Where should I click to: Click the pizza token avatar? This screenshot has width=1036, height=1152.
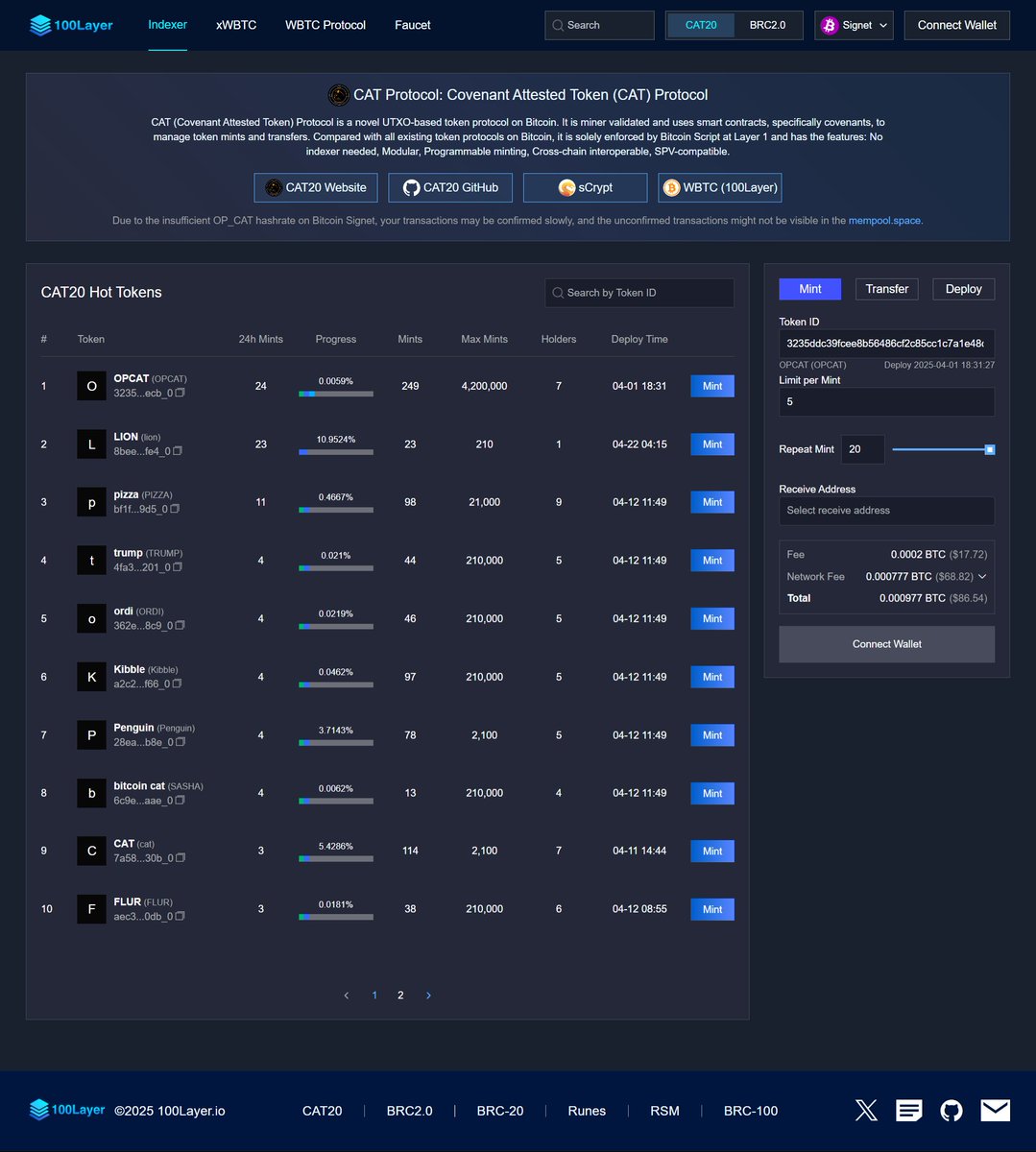coord(92,502)
